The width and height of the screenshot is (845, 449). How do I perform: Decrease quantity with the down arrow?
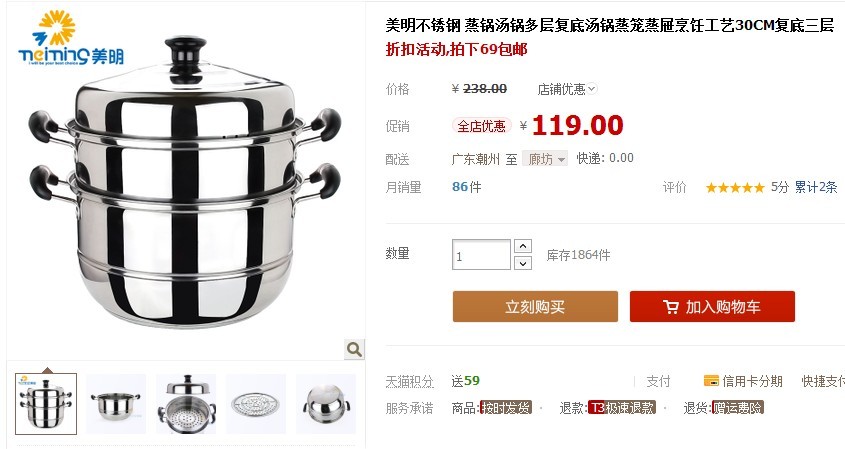tap(523, 263)
